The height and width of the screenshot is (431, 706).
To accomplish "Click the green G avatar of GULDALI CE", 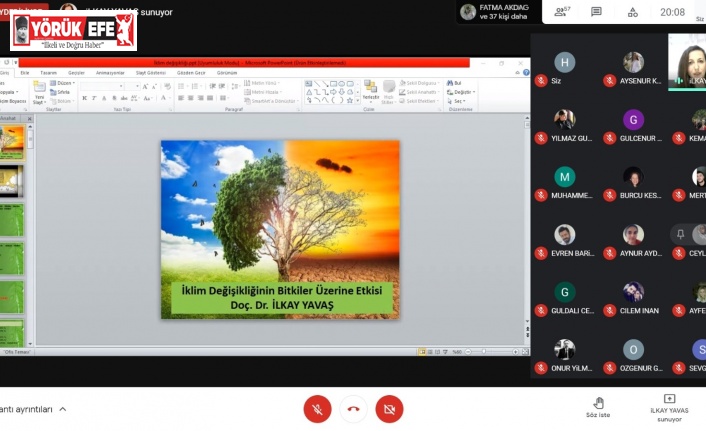I will [x=565, y=292].
